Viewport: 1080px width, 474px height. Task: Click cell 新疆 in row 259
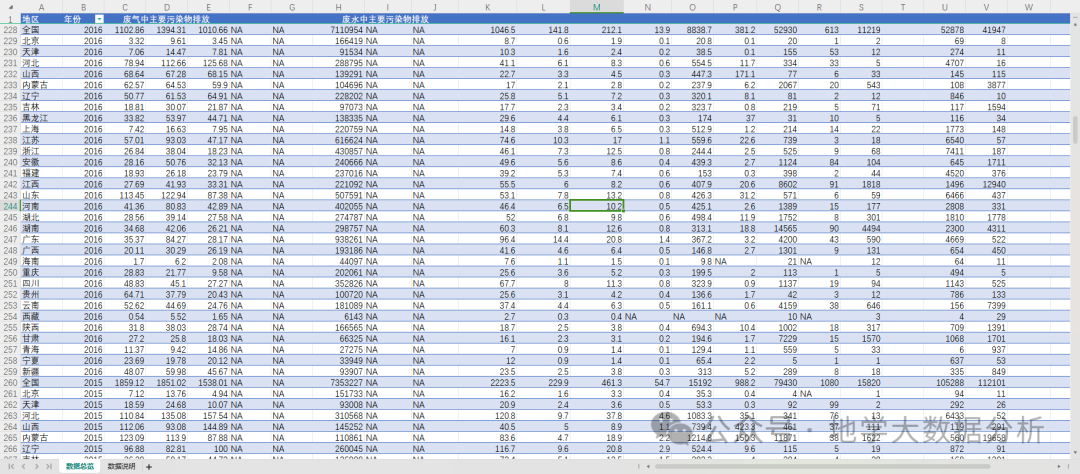[x=41, y=371]
